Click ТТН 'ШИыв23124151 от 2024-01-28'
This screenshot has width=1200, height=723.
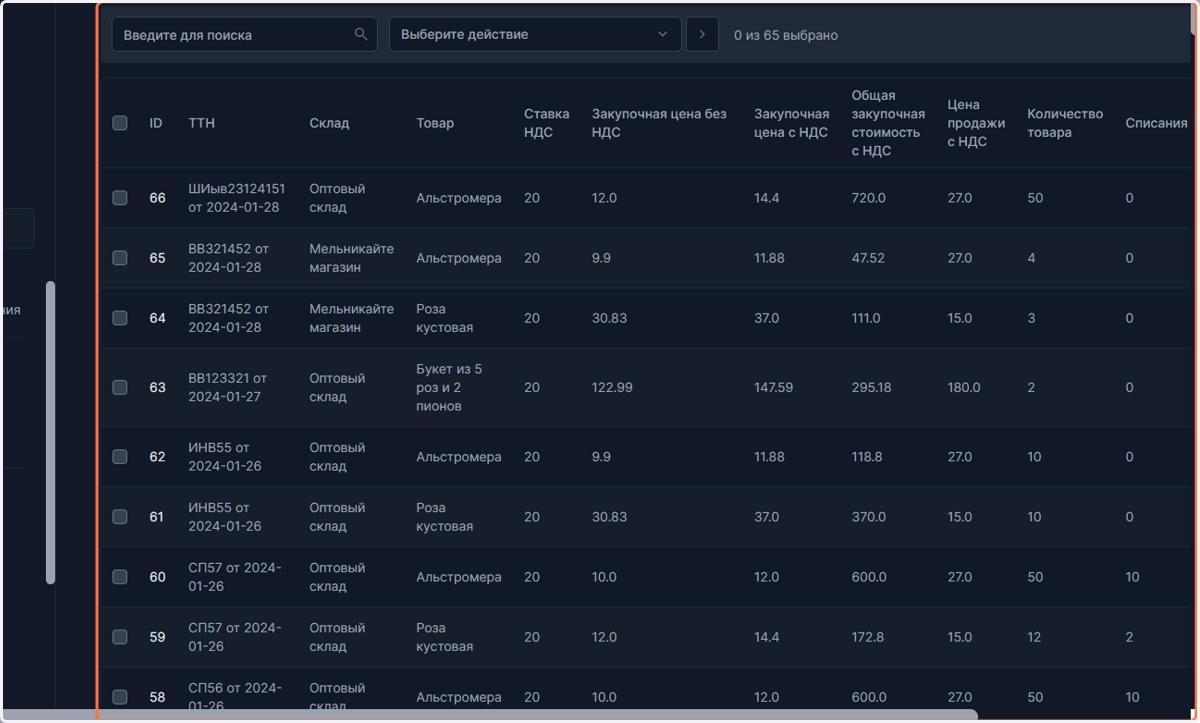click(x=237, y=198)
